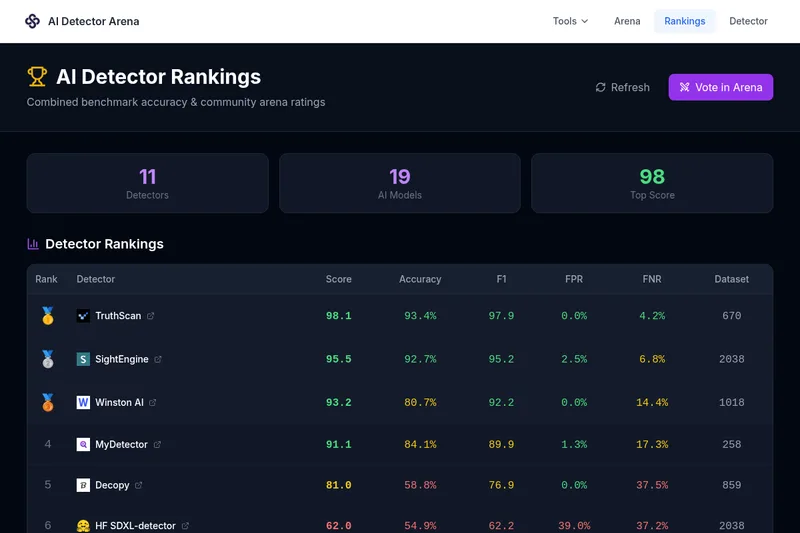Screen dimensions: 800x533
Task: Expand the Tools dropdown menu
Action: pos(570,21)
